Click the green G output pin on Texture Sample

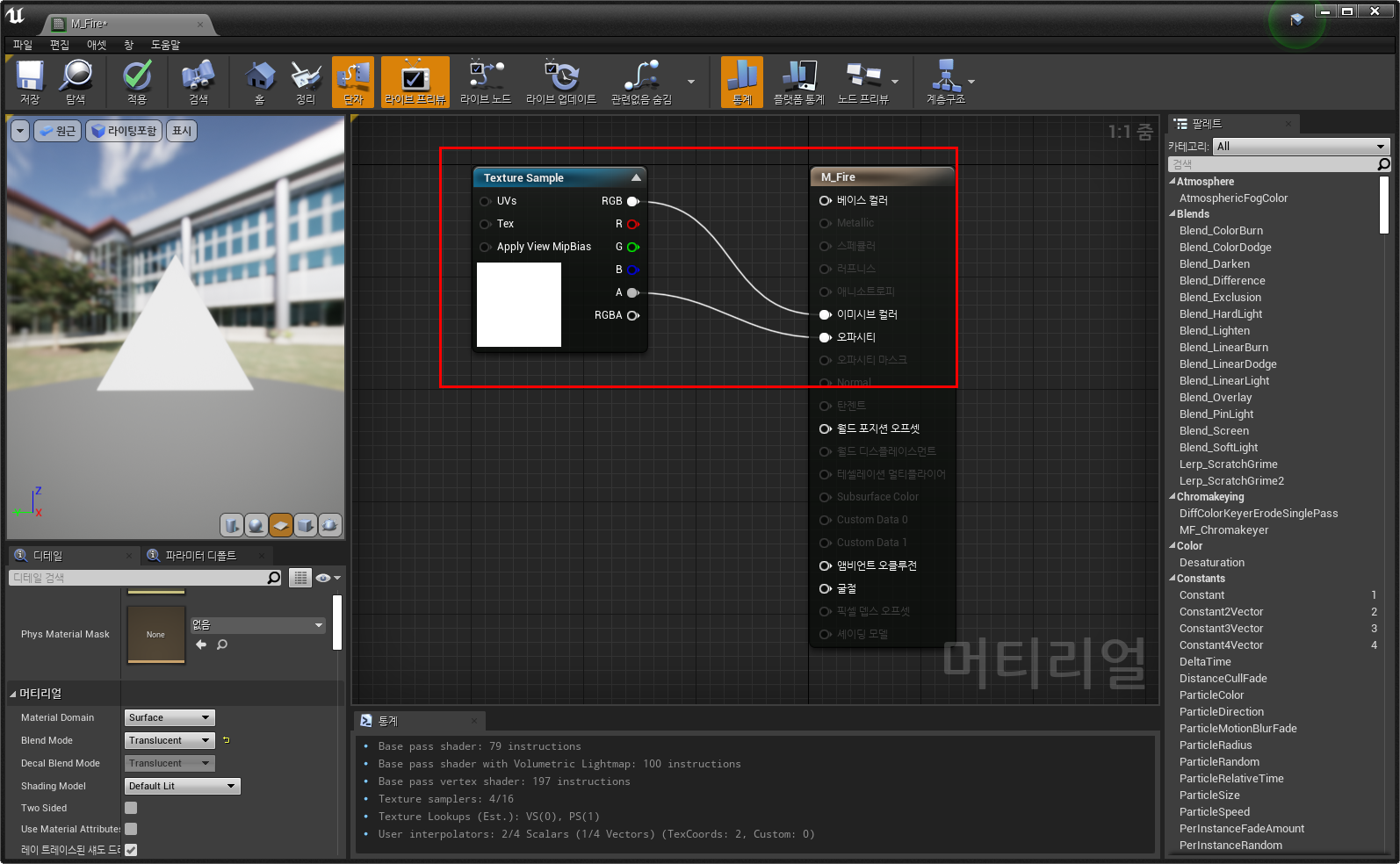coord(632,247)
